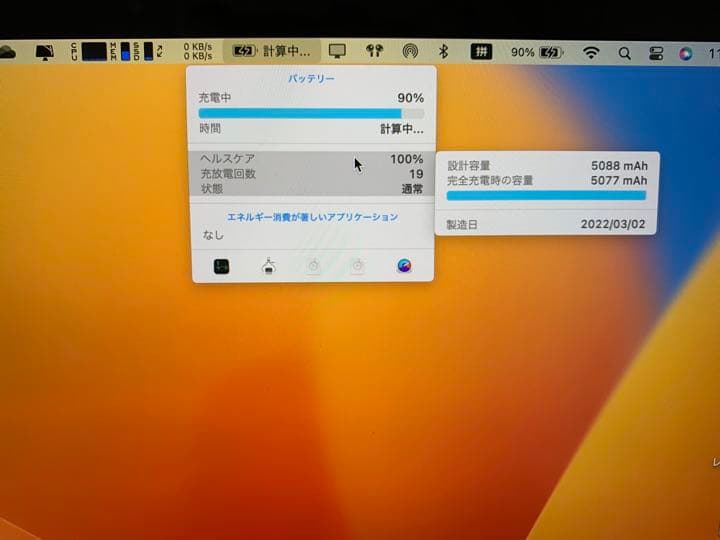Open the MEM memory menu bar item
720x540 pixels.
point(120,51)
